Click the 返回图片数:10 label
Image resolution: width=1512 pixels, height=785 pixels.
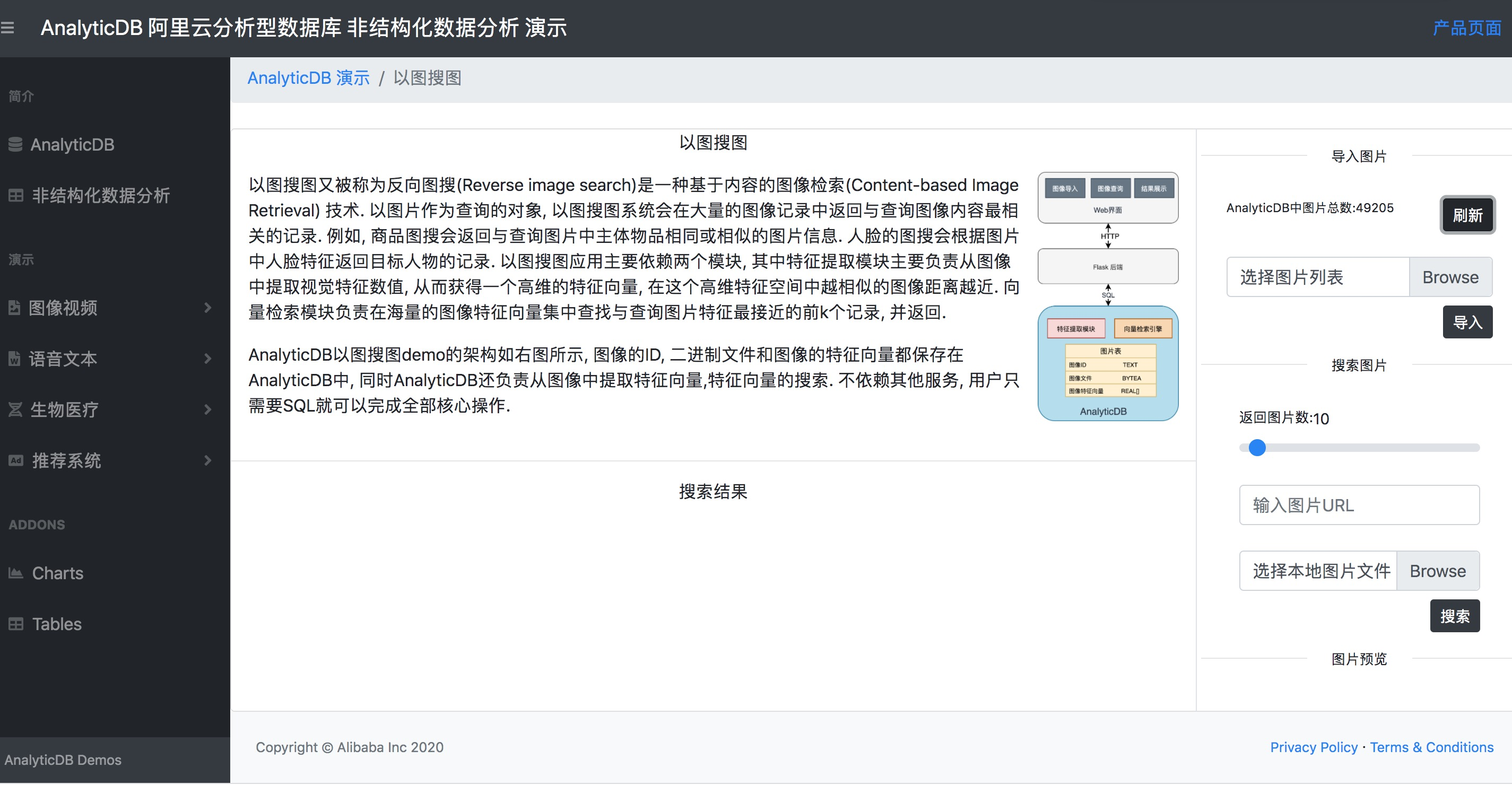[x=1284, y=418]
